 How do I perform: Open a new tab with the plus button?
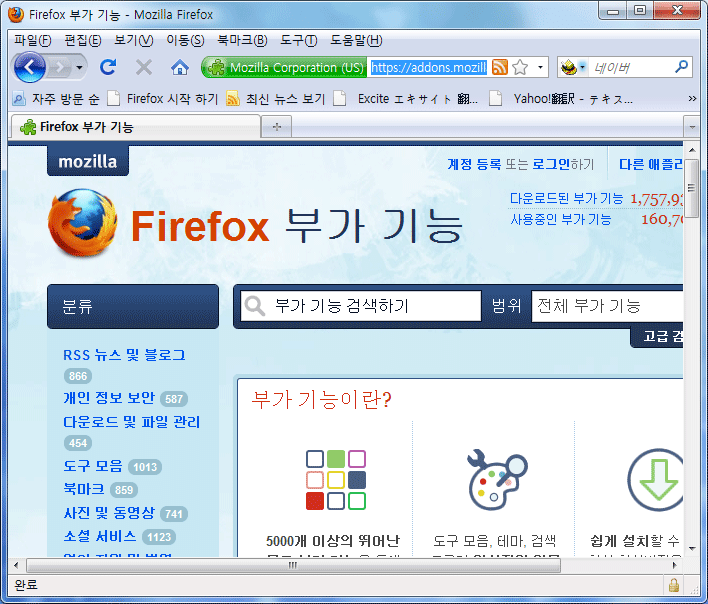(x=277, y=127)
